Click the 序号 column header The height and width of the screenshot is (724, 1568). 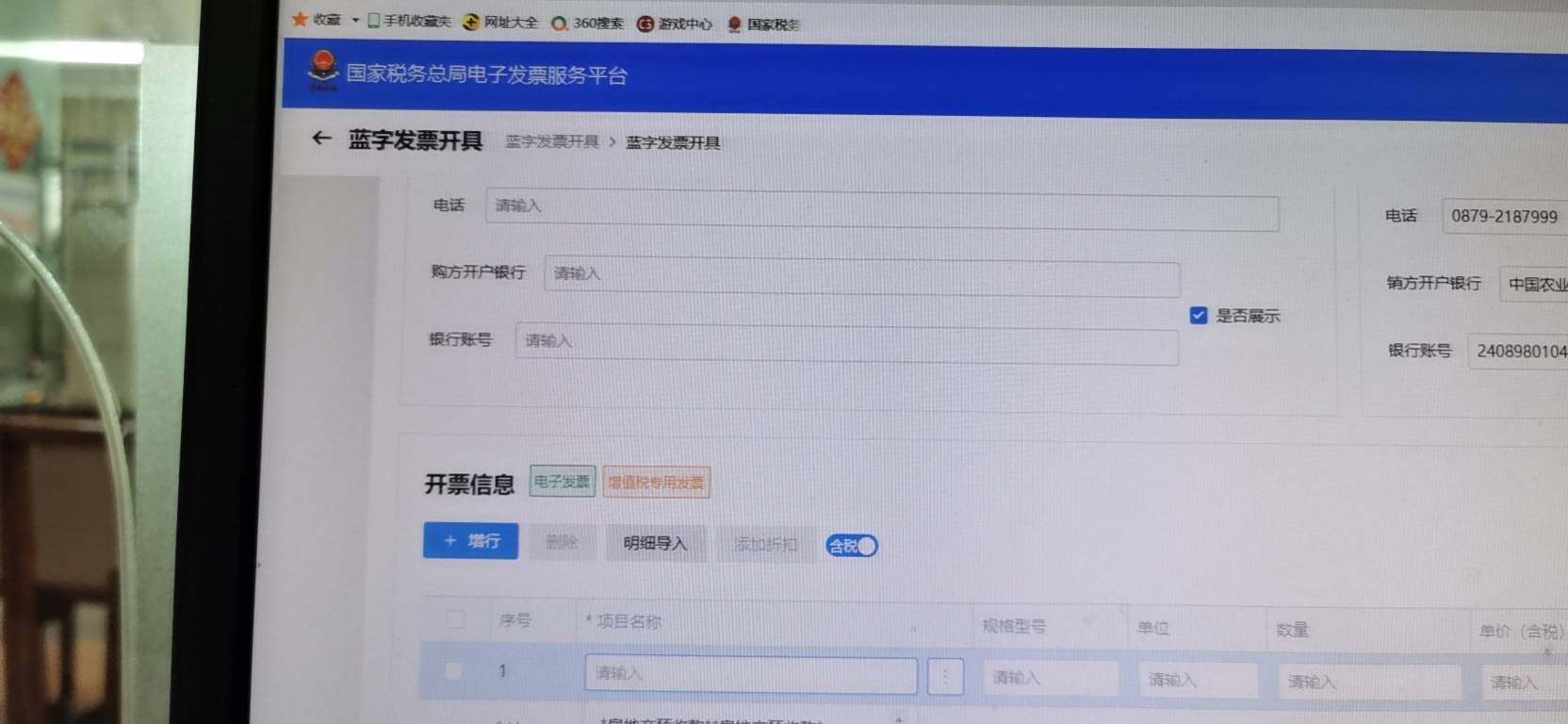515,619
